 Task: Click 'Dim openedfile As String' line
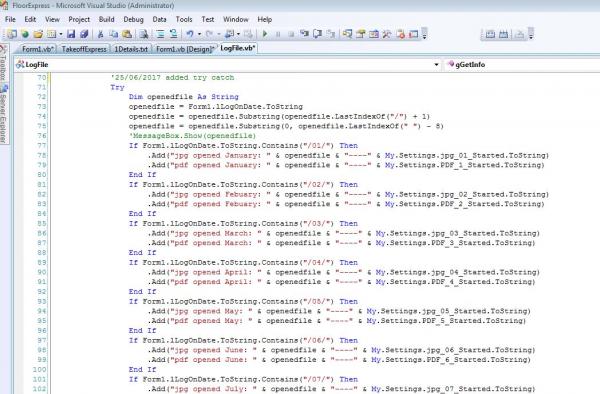184,97
